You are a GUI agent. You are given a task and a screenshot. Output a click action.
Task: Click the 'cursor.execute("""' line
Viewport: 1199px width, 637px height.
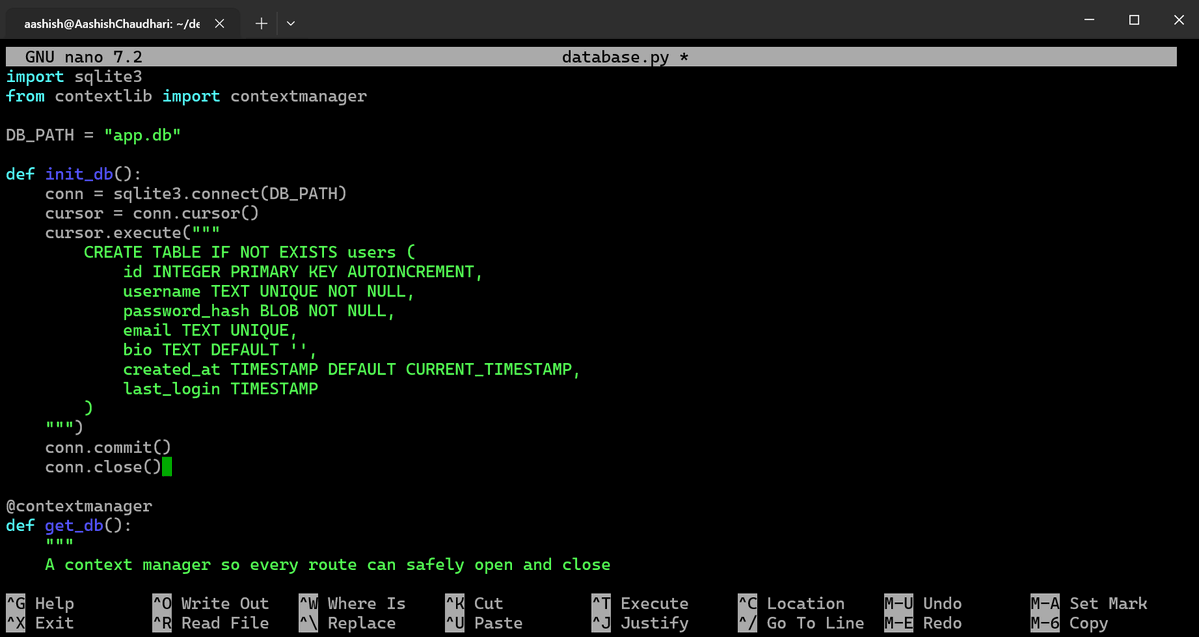(x=133, y=232)
